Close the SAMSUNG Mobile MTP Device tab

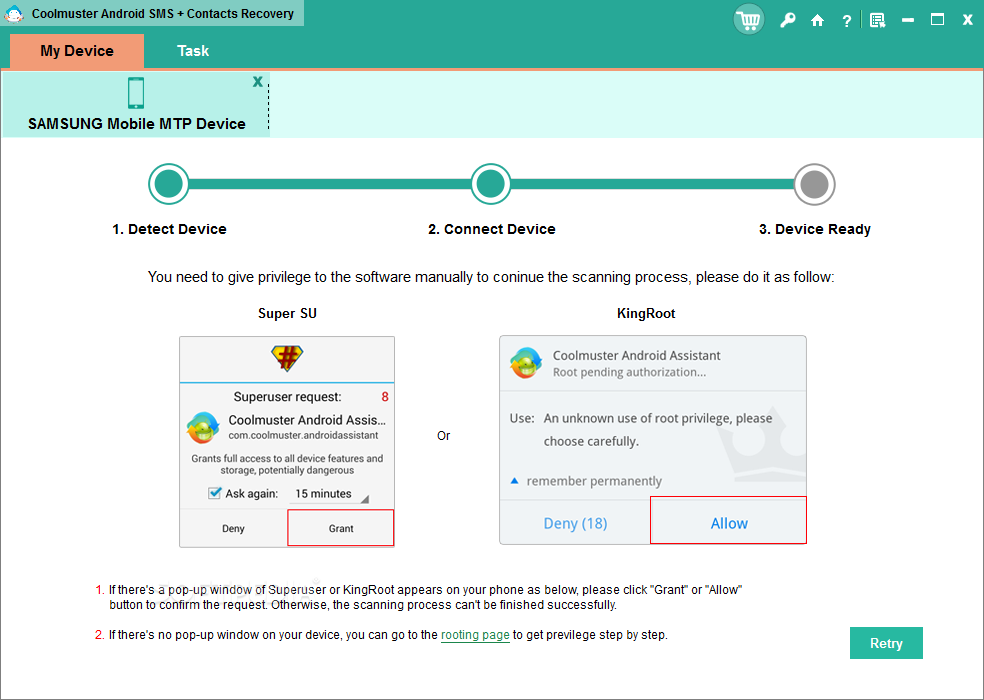point(257,82)
